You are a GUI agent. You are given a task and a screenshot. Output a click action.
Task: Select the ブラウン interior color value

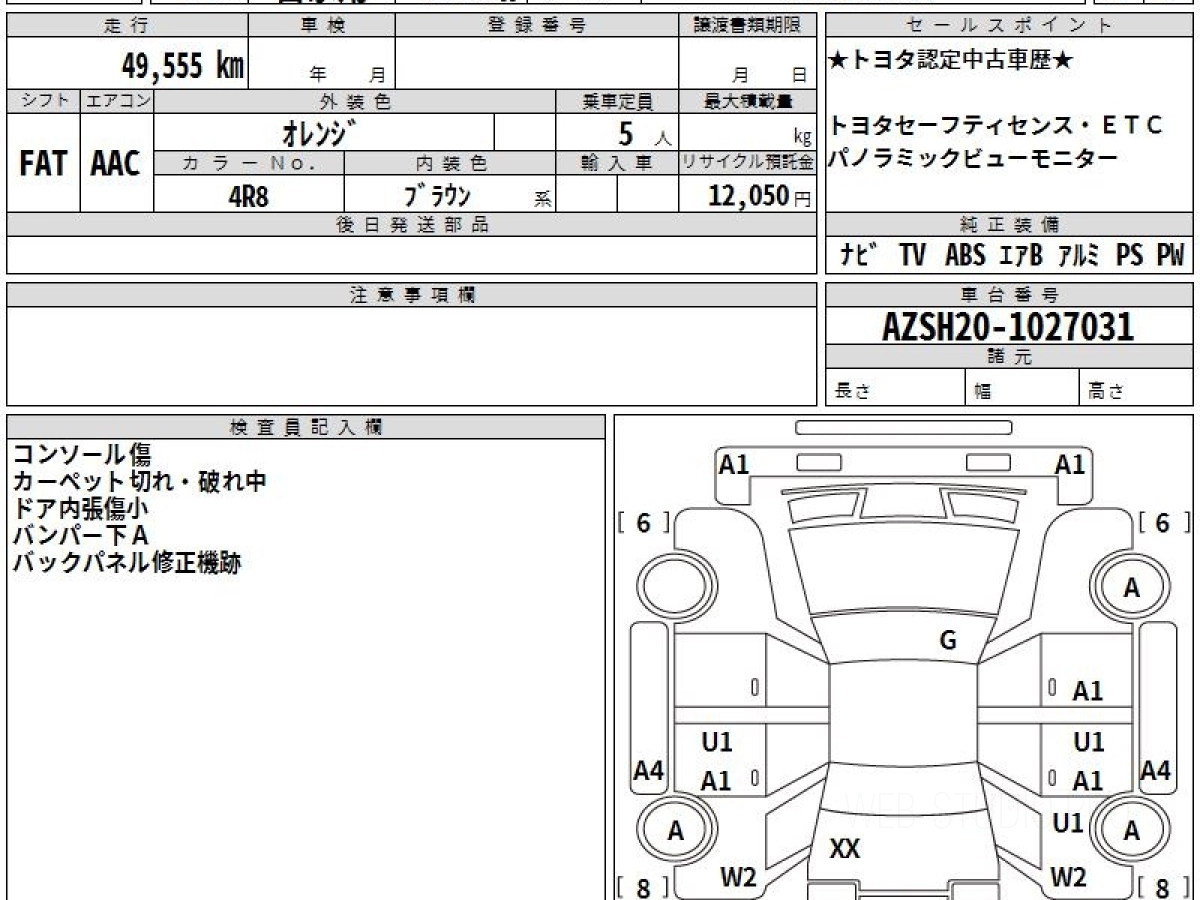pyautogui.click(x=438, y=195)
